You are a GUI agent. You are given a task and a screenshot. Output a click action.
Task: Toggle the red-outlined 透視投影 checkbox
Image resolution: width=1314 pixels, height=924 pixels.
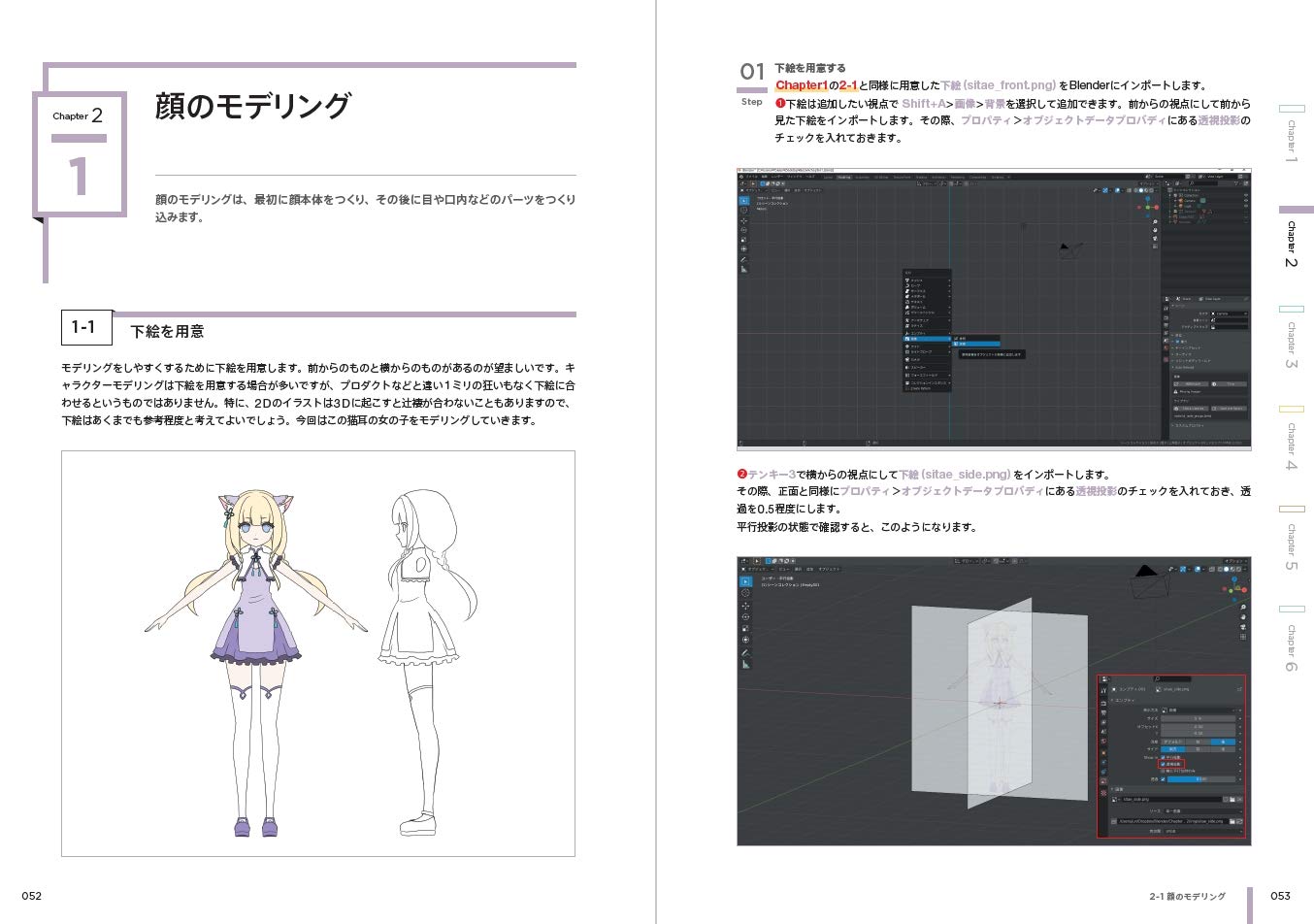point(1163,765)
